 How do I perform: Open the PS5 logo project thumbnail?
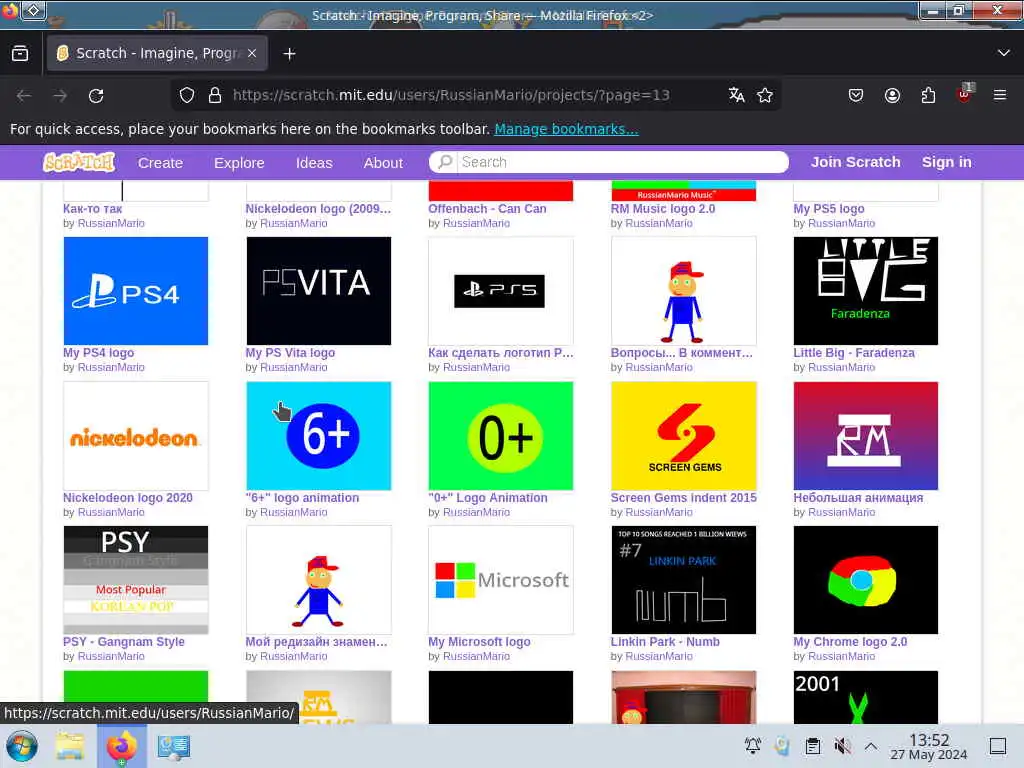501,291
